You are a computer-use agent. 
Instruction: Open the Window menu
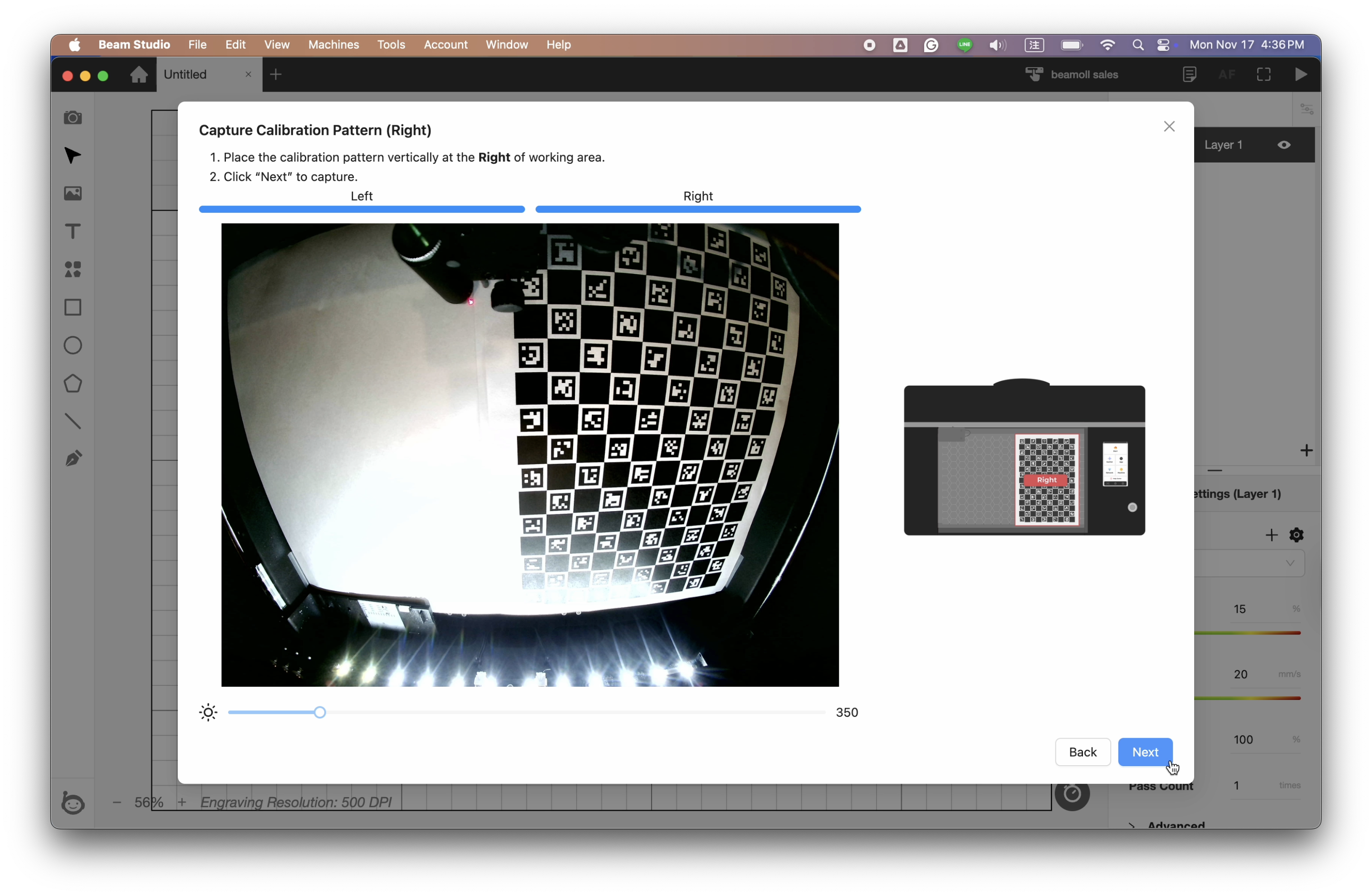pyautogui.click(x=507, y=44)
